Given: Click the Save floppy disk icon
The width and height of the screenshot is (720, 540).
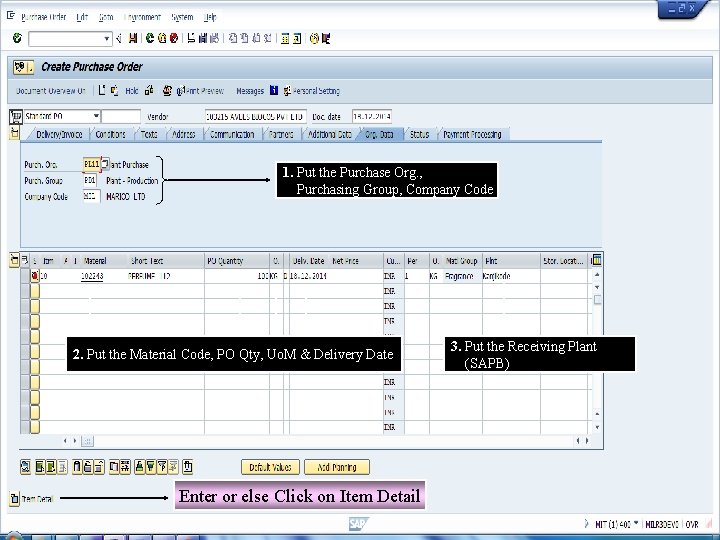Looking at the screenshot, I should click(133, 39).
